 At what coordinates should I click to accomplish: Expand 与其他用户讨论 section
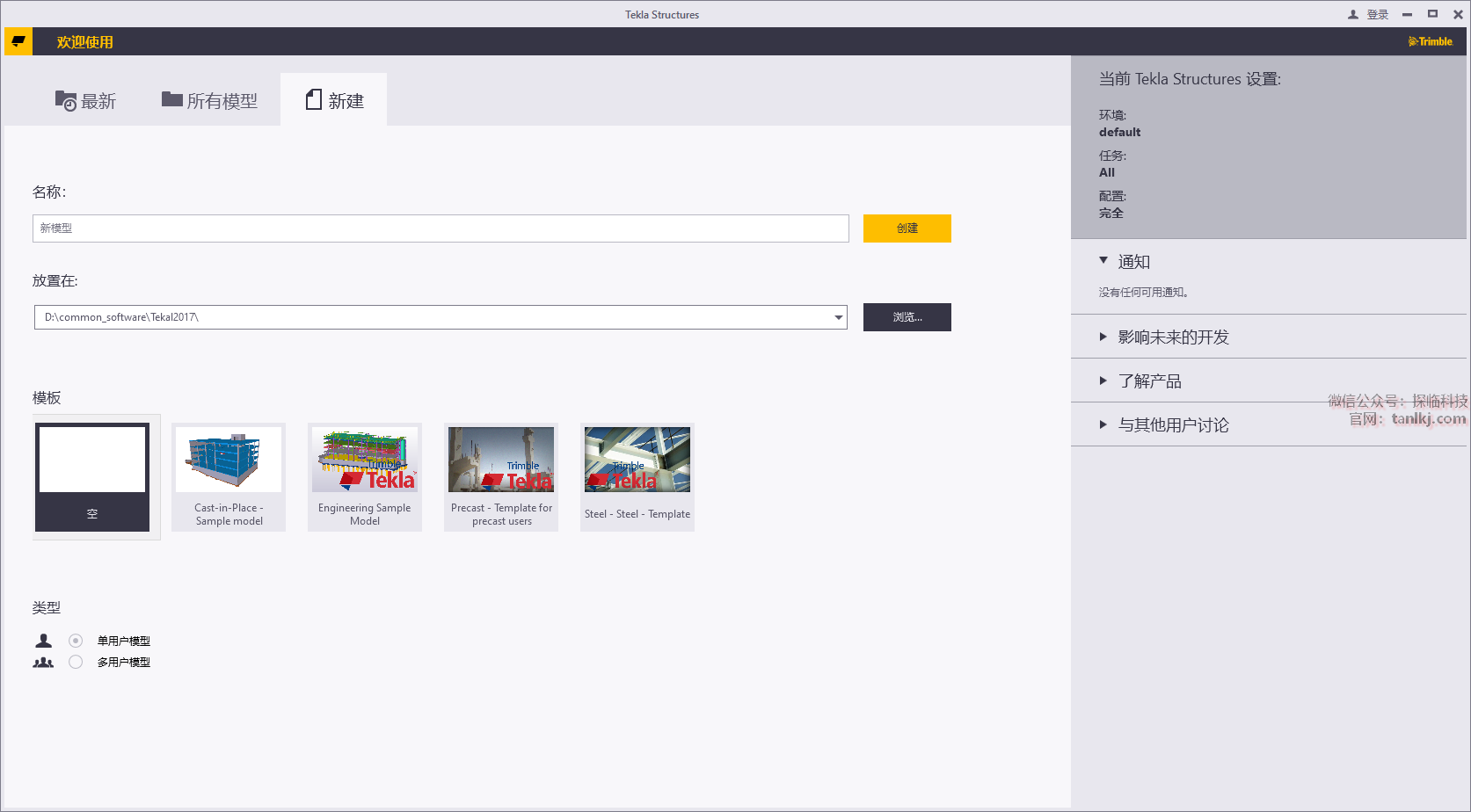[x=1103, y=424]
